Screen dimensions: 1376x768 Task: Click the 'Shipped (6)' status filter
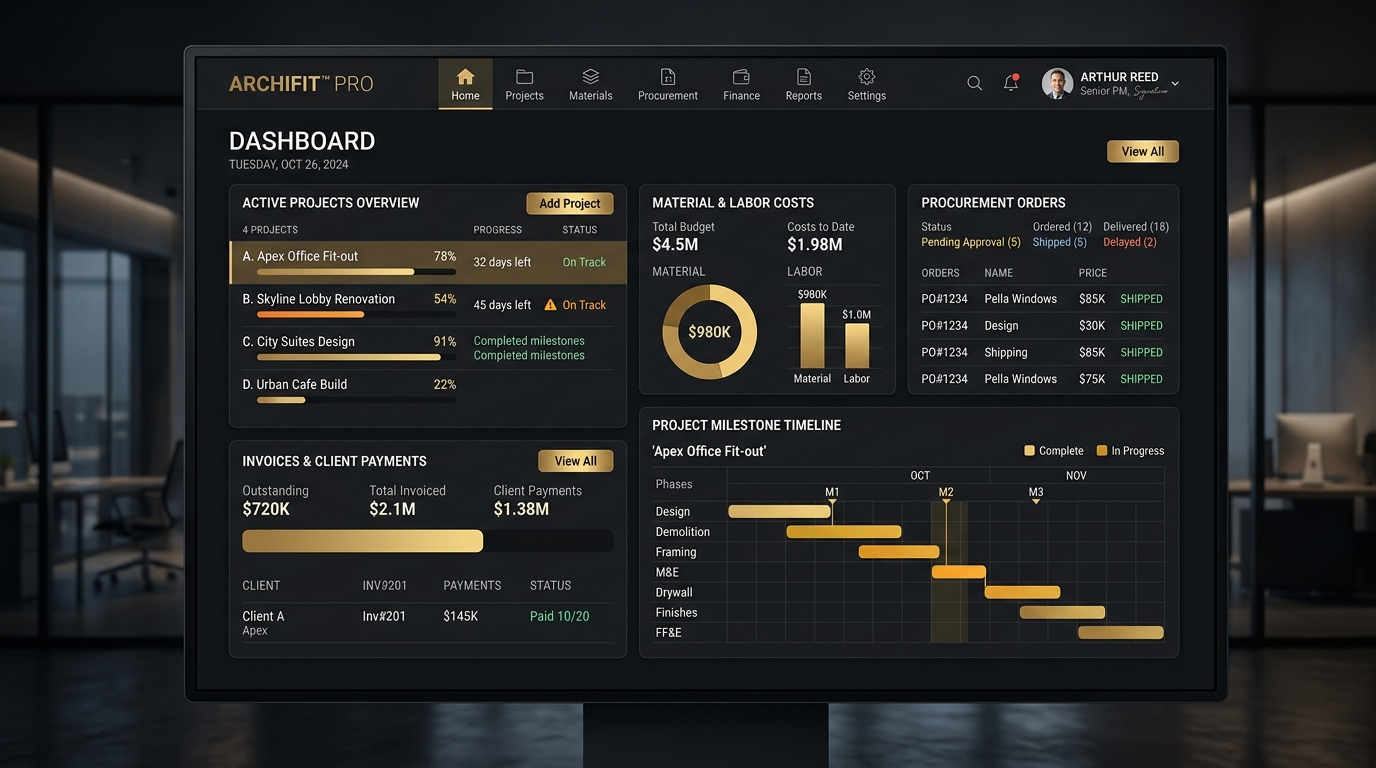point(1060,242)
